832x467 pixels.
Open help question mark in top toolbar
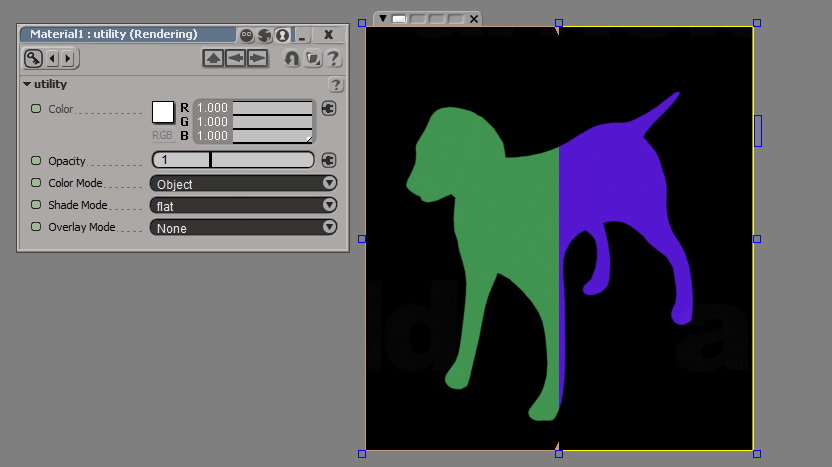tap(333, 58)
